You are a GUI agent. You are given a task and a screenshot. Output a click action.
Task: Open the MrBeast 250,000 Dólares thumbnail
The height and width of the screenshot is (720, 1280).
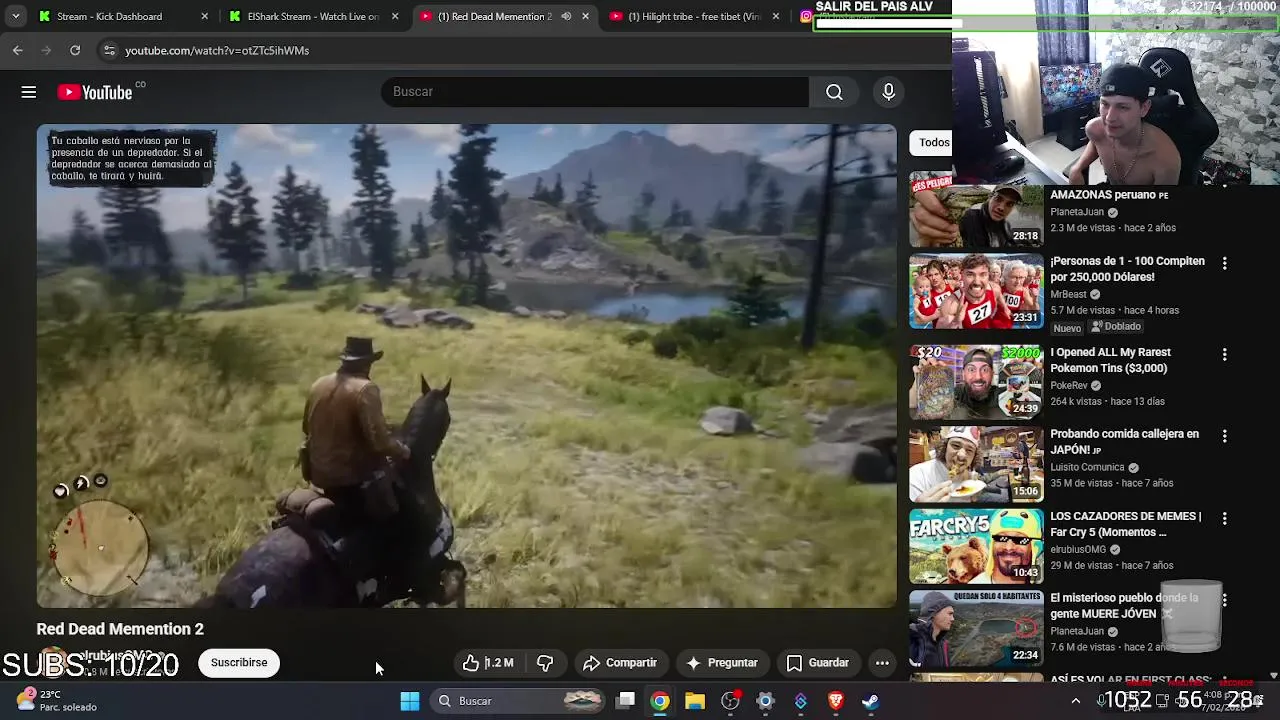pyautogui.click(x=976, y=291)
